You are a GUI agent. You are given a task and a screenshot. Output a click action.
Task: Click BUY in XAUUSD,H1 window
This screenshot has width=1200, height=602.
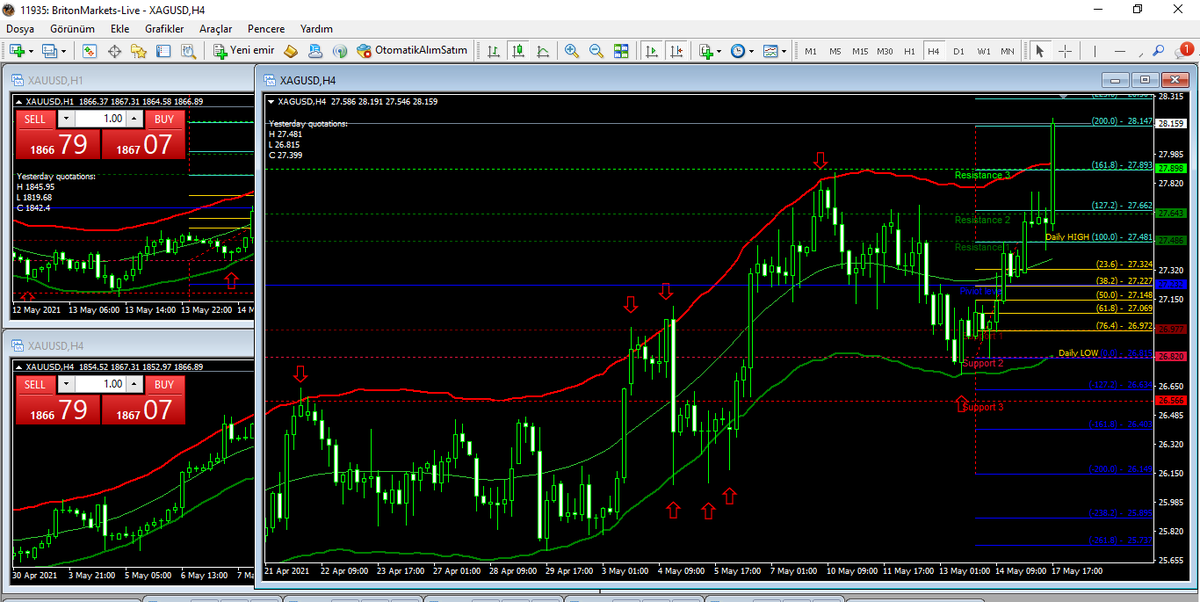[x=165, y=119]
